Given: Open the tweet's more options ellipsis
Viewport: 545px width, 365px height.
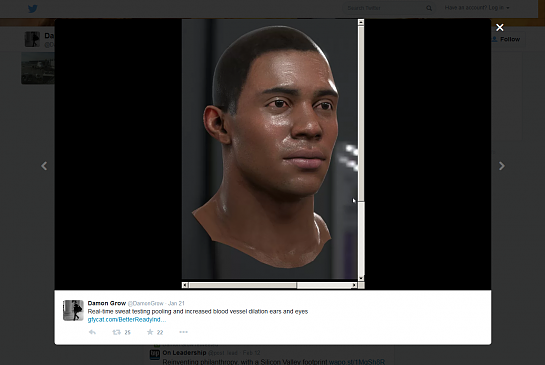Looking at the screenshot, I should [183, 332].
